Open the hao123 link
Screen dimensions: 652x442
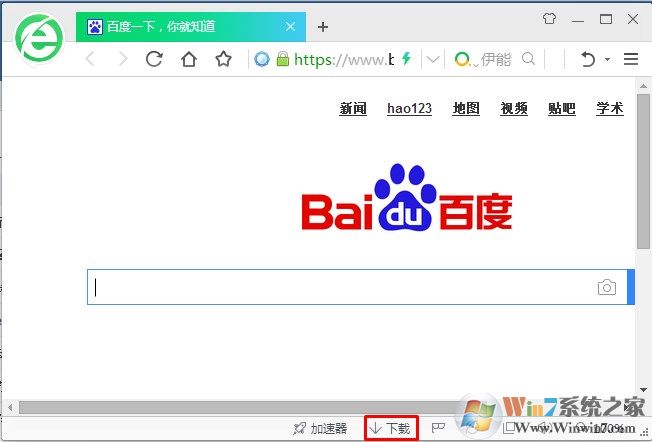click(x=409, y=109)
